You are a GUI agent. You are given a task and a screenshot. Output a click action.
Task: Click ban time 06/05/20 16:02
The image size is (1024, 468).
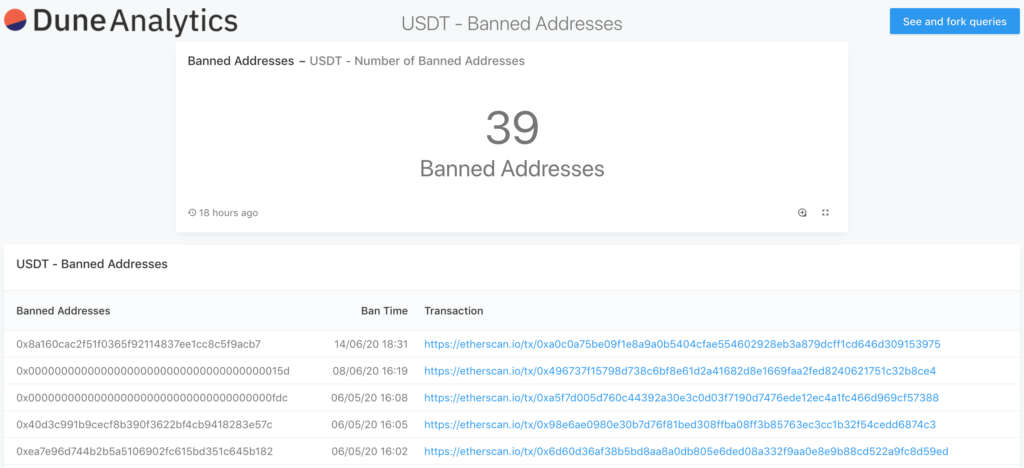click(370, 451)
